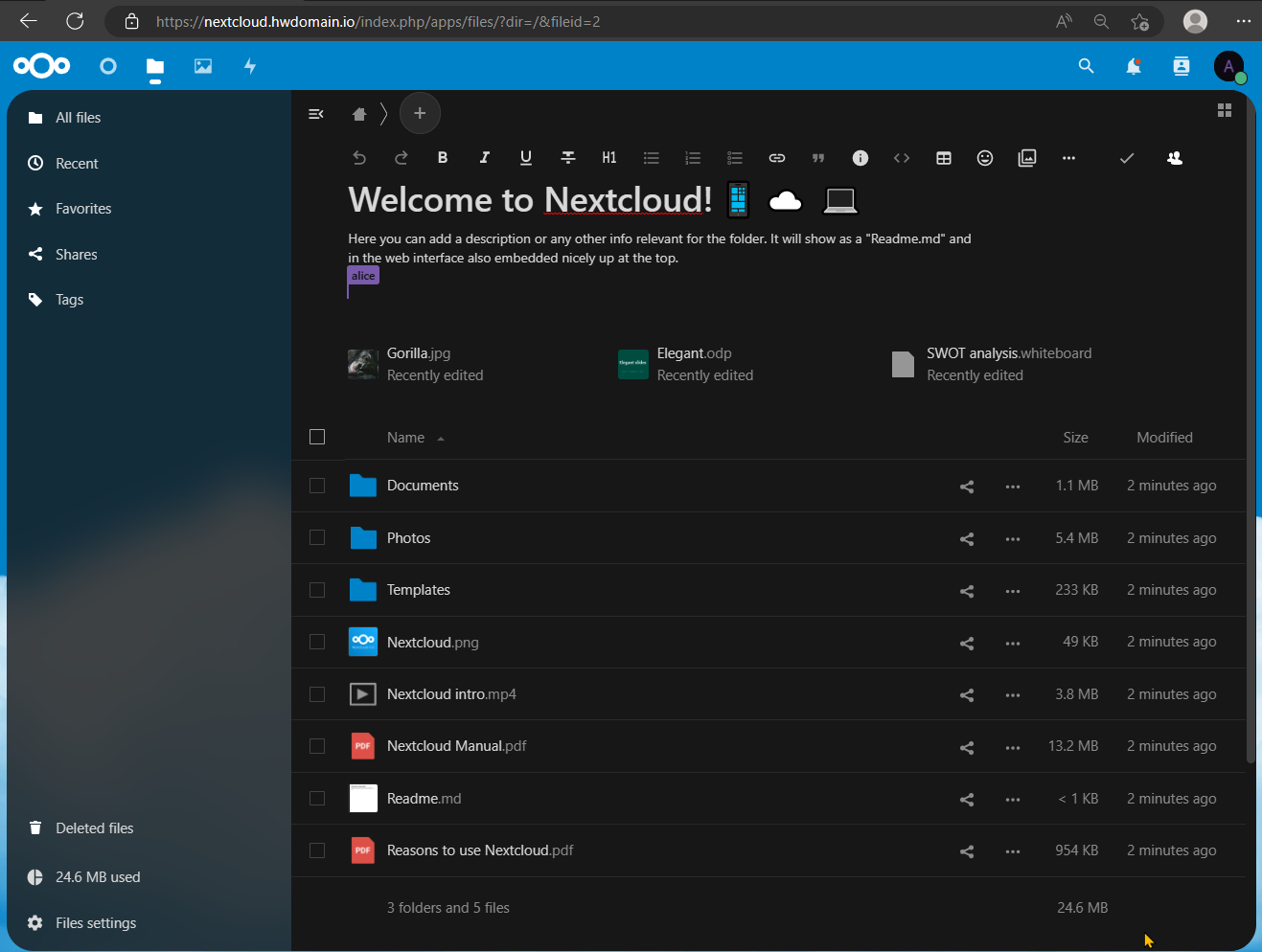
Task: Open Gorilla.jpg from recently edited
Action: click(419, 352)
